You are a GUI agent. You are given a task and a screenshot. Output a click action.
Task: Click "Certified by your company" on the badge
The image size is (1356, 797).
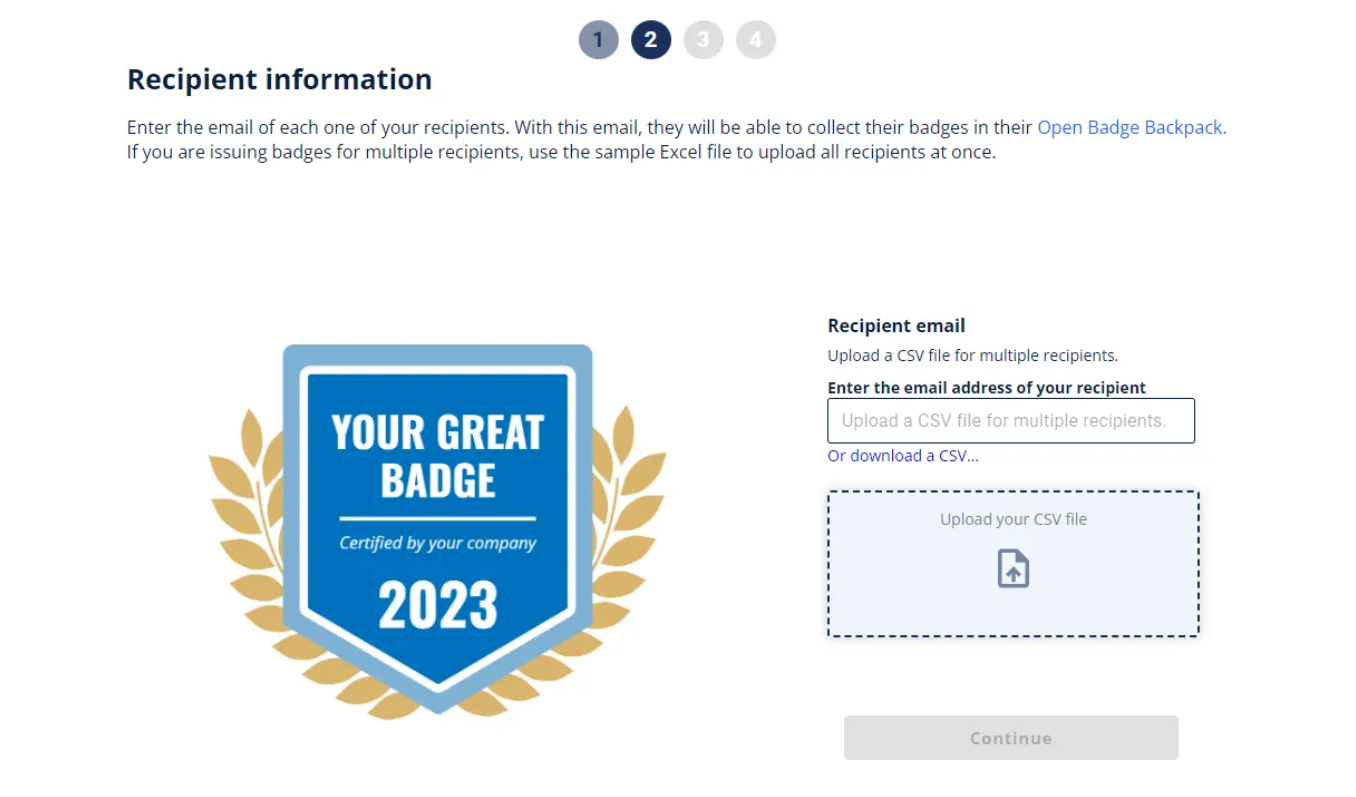(x=437, y=543)
